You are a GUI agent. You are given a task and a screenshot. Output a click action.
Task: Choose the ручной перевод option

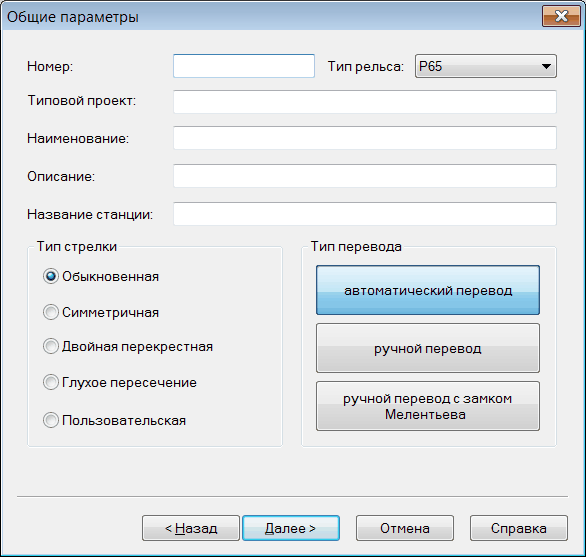[x=428, y=348]
